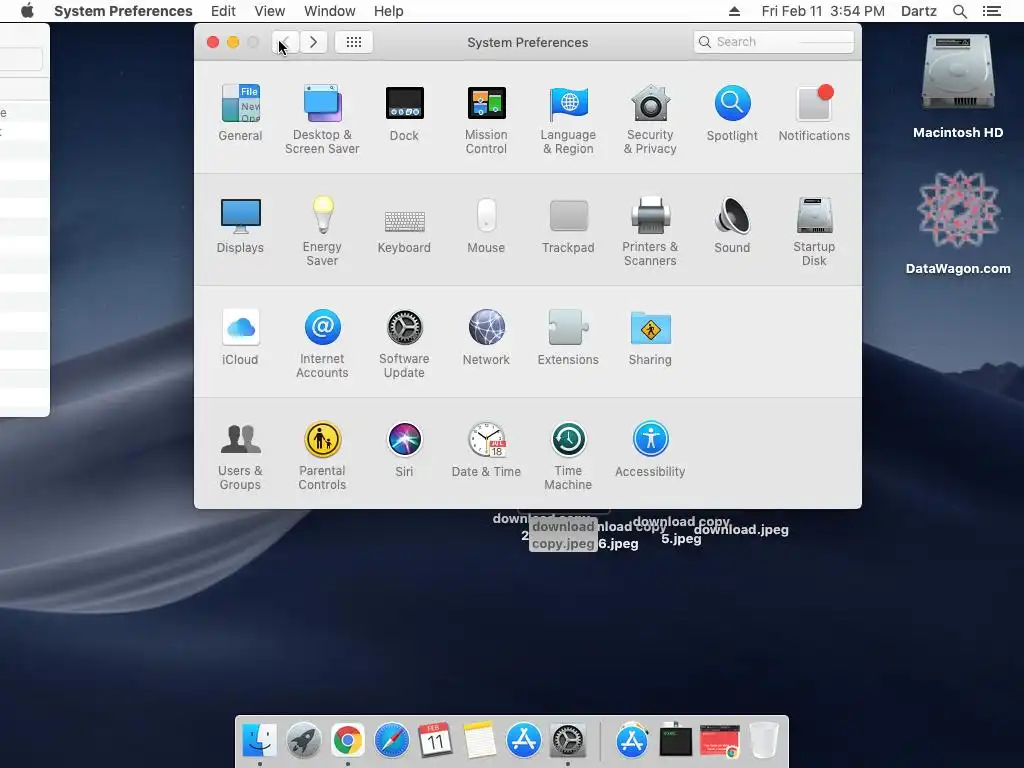This screenshot has width=1024, height=768.
Task: Open Safari from the Dock
Action: [392, 741]
